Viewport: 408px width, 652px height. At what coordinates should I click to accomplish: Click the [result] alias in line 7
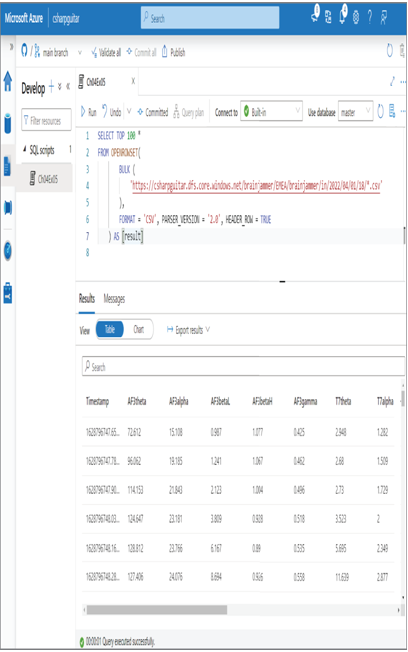point(133,236)
